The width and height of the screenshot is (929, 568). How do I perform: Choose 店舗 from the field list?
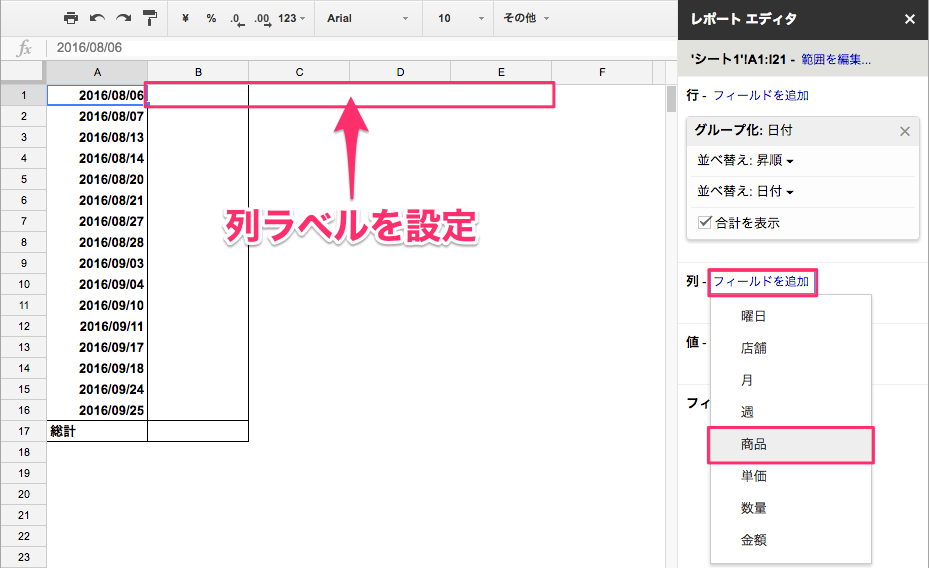click(x=791, y=348)
